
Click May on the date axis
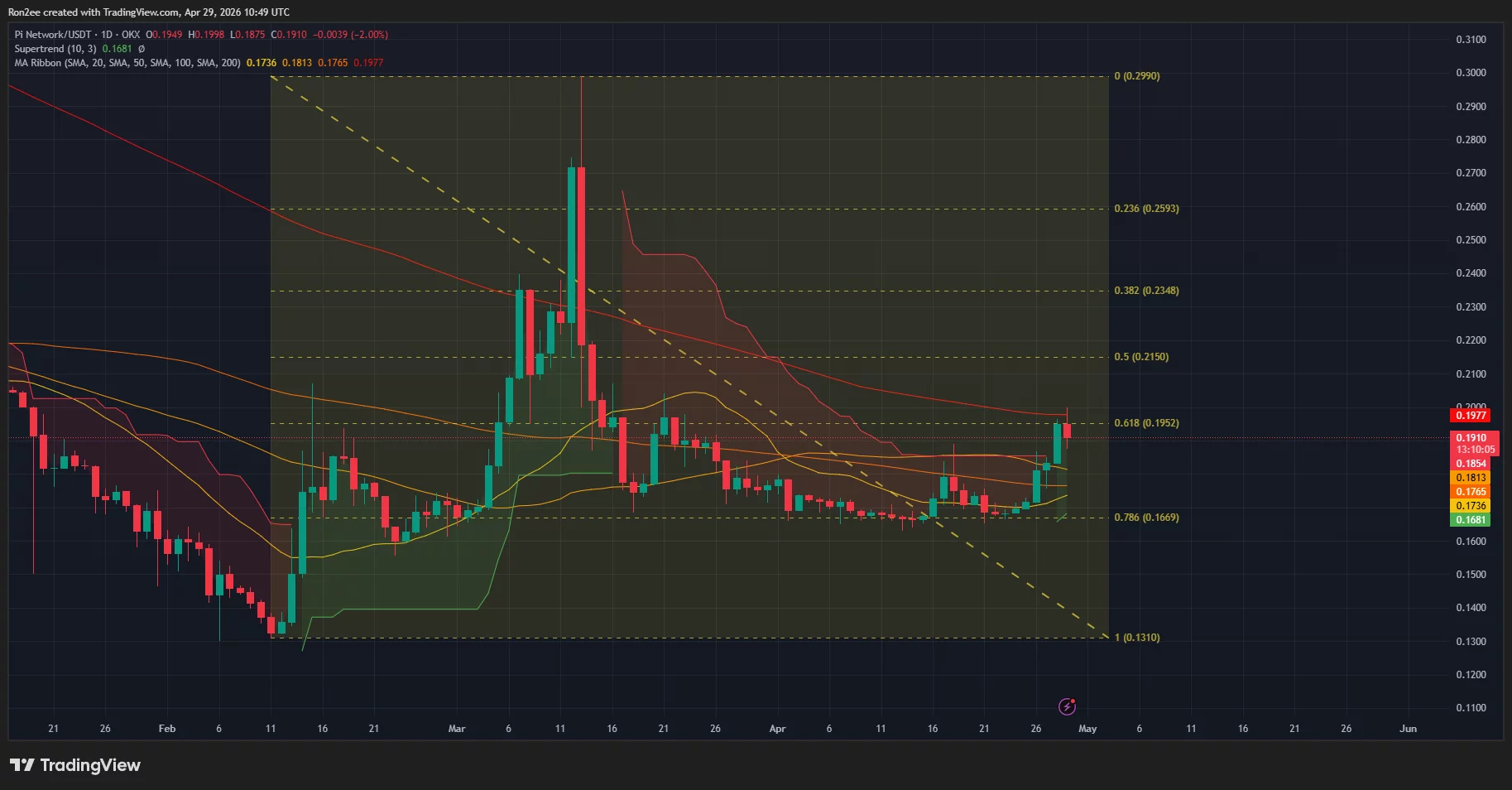1087,729
